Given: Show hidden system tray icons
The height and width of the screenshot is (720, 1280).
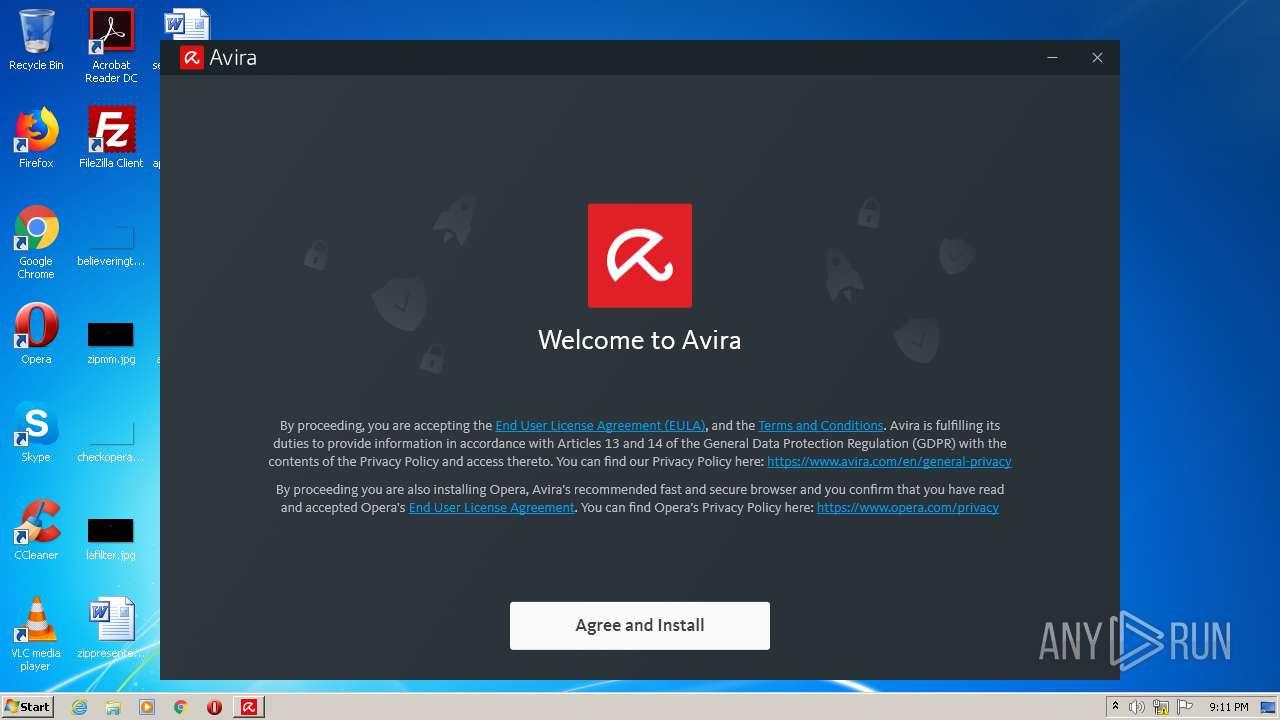Looking at the screenshot, I should click(x=1115, y=707).
